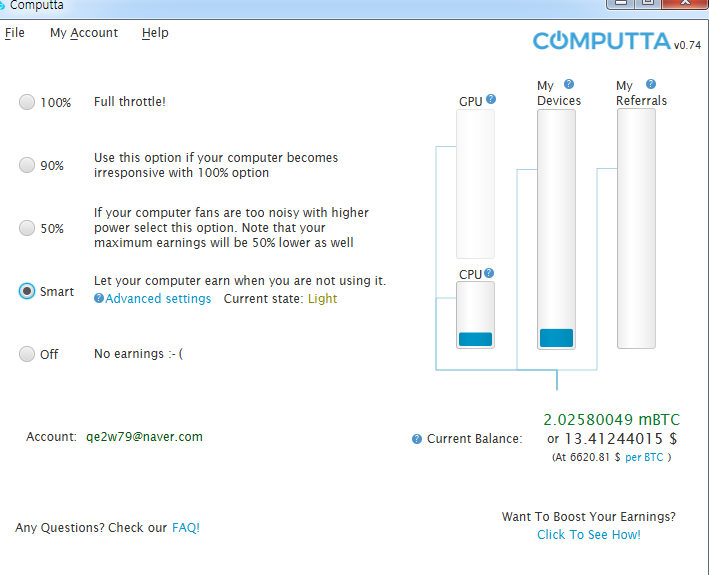Click the Advanced settings help icon
Screen dimensions: 709x575
click(x=99, y=298)
